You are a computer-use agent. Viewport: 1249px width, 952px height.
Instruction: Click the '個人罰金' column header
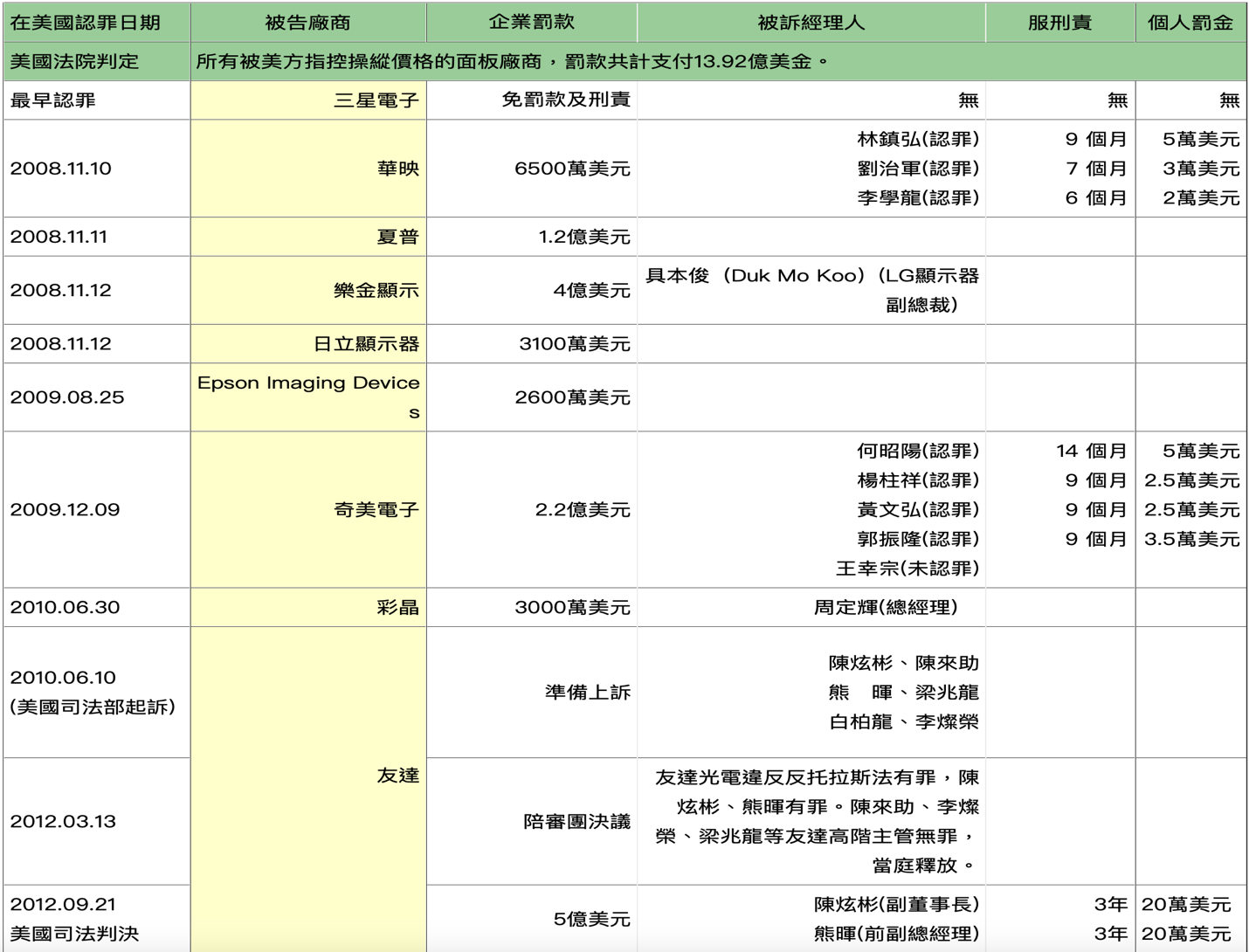click(1190, 23)
